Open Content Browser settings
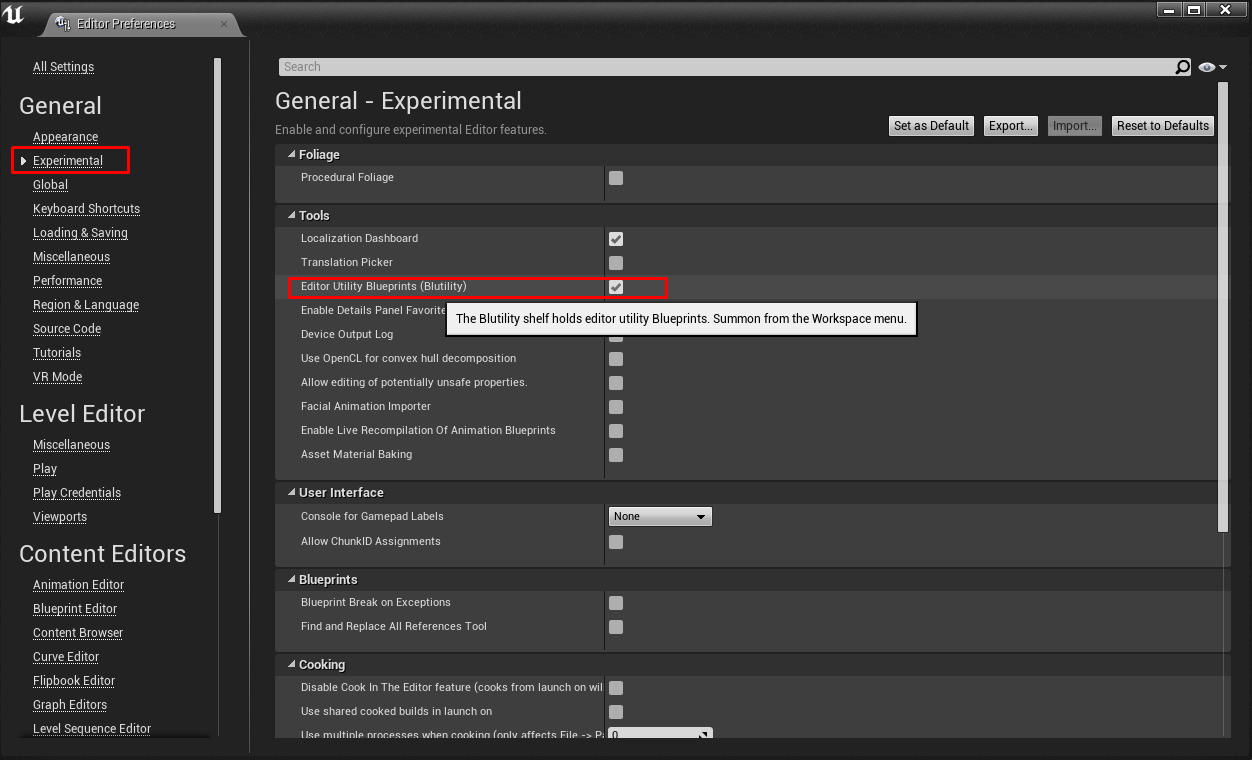Viewport: 1252px width, 760px height. coord(78,633)
